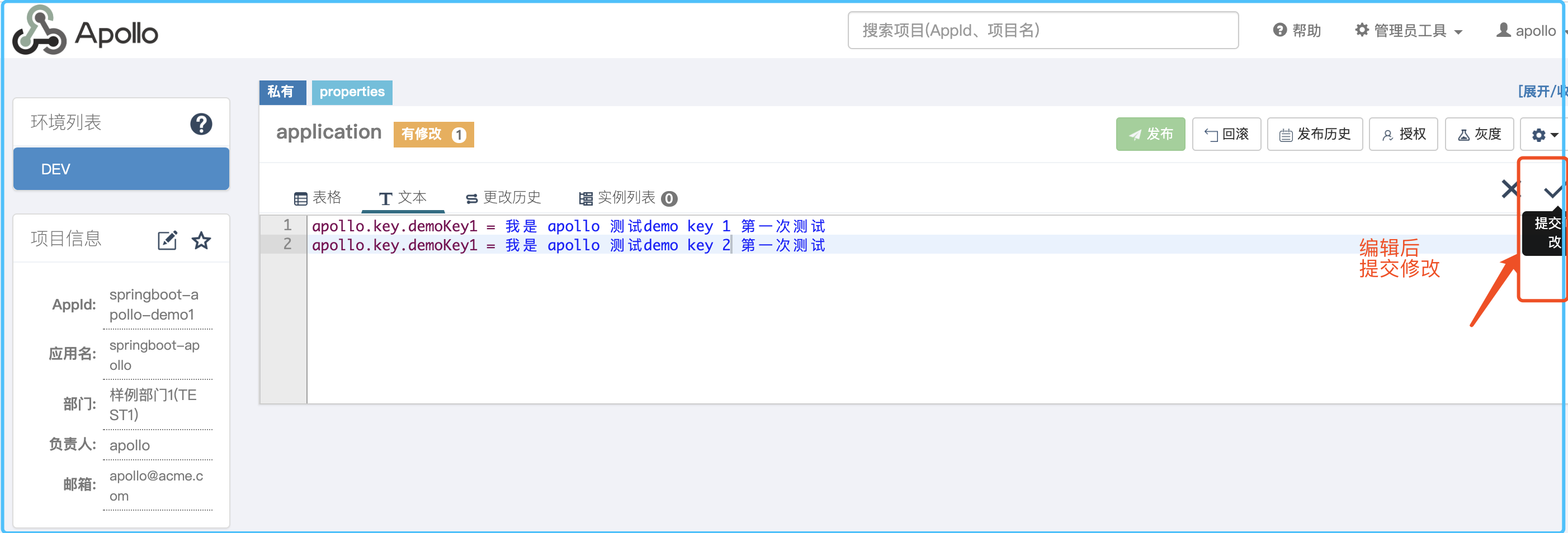
Task: Open the namespace settings gear dropdown
Action: pos(1541,134)
